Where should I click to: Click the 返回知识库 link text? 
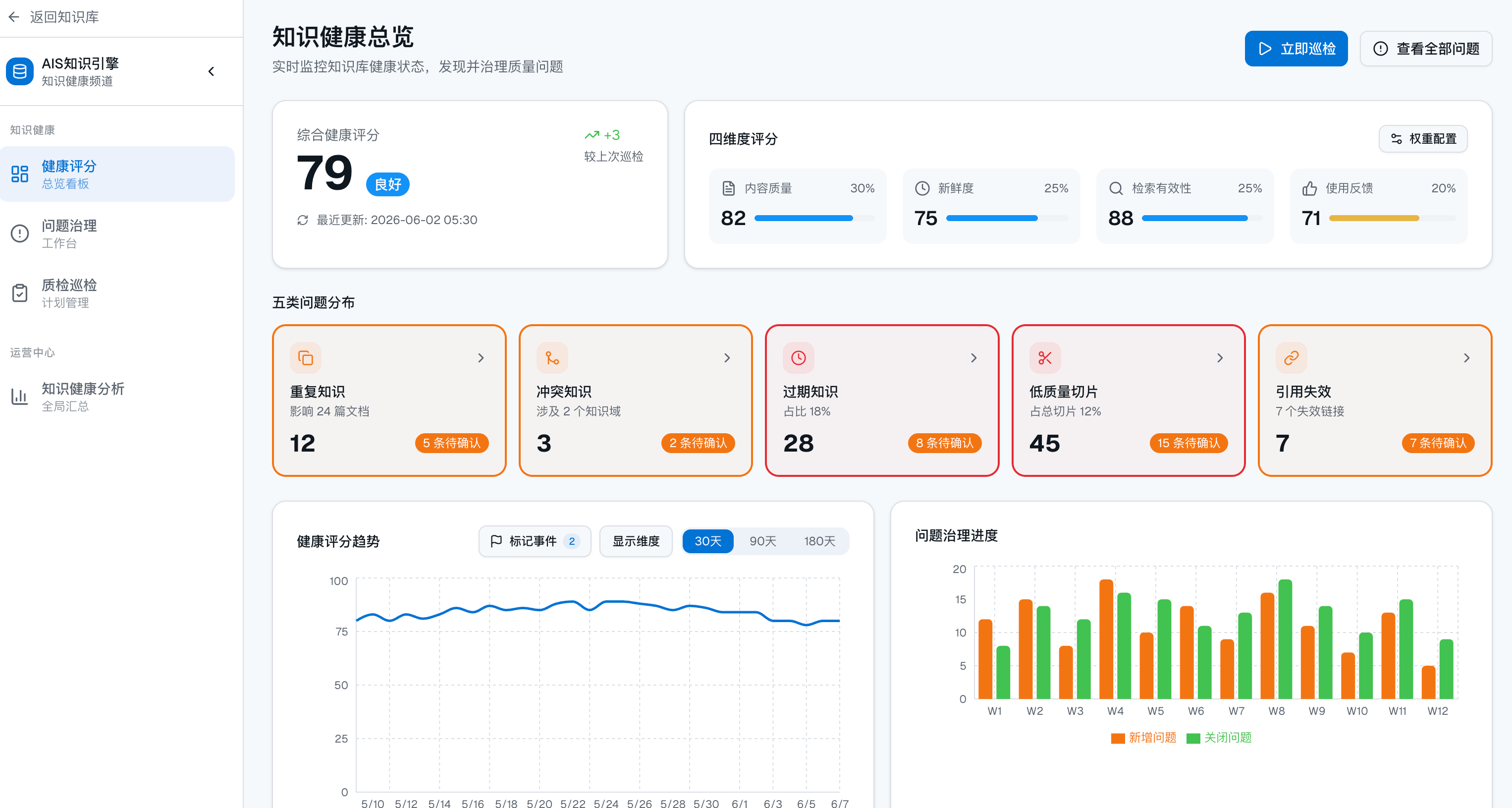pos(64,17)
